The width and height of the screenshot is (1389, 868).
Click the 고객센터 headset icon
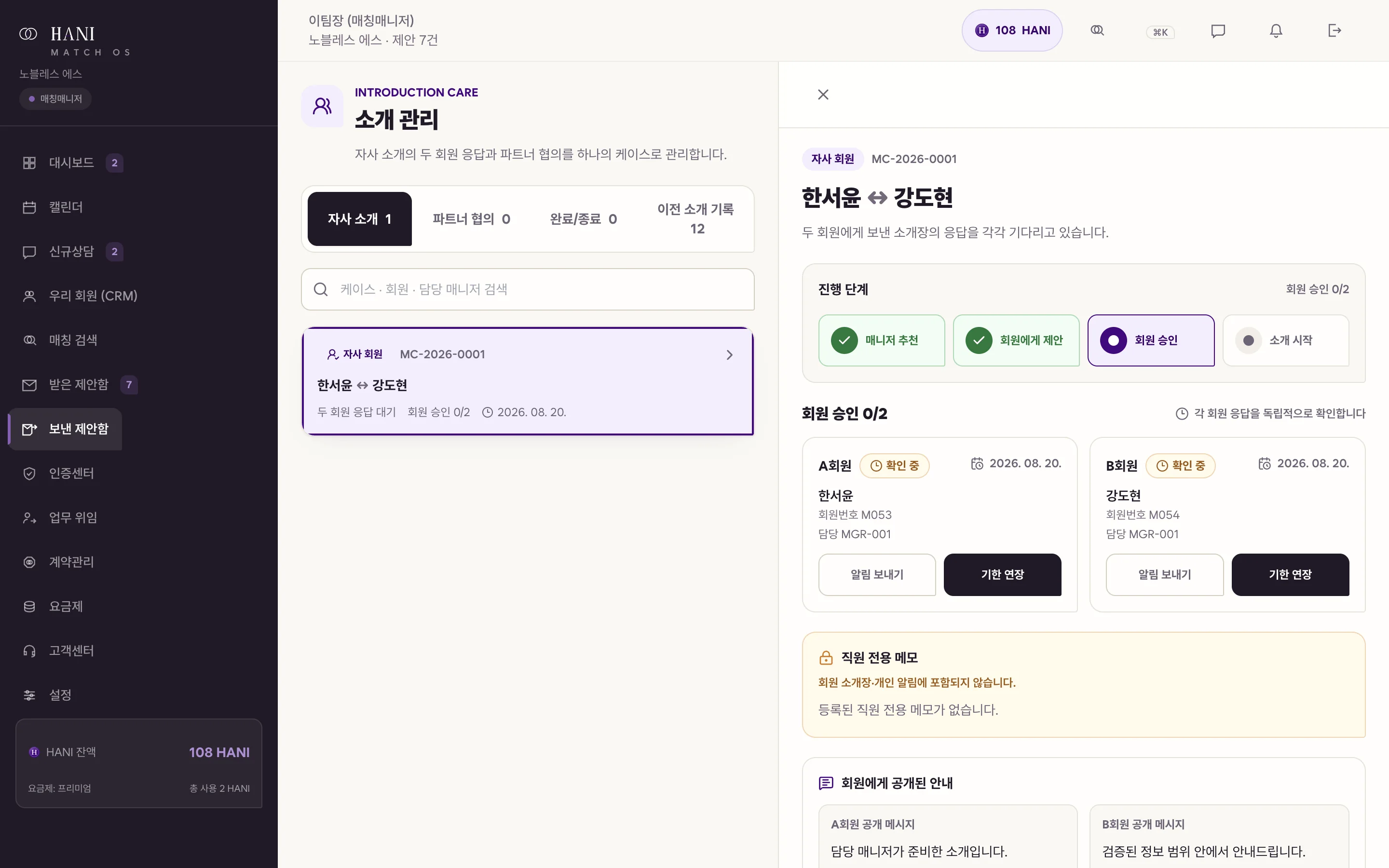(x=29, y=651)
